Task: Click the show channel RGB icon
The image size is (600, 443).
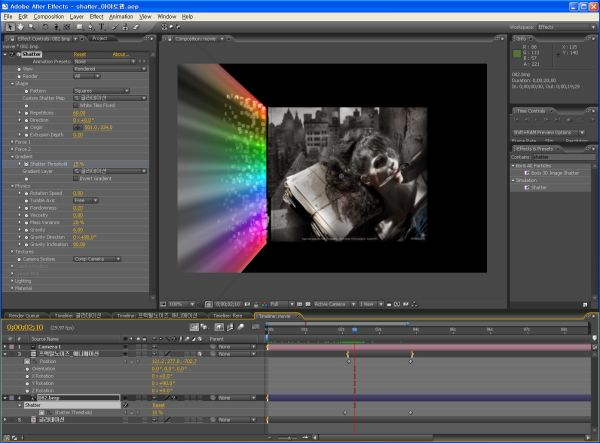Action: point(264,305)
